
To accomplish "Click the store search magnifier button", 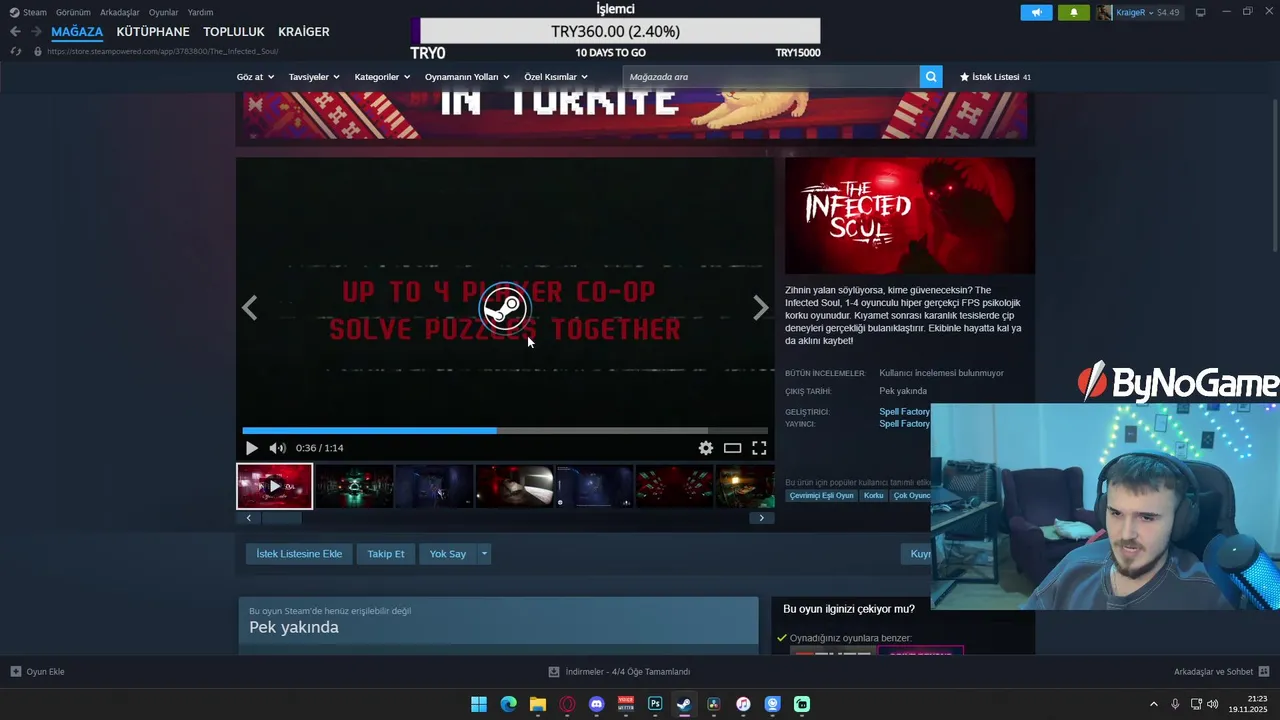I will 931,77.
